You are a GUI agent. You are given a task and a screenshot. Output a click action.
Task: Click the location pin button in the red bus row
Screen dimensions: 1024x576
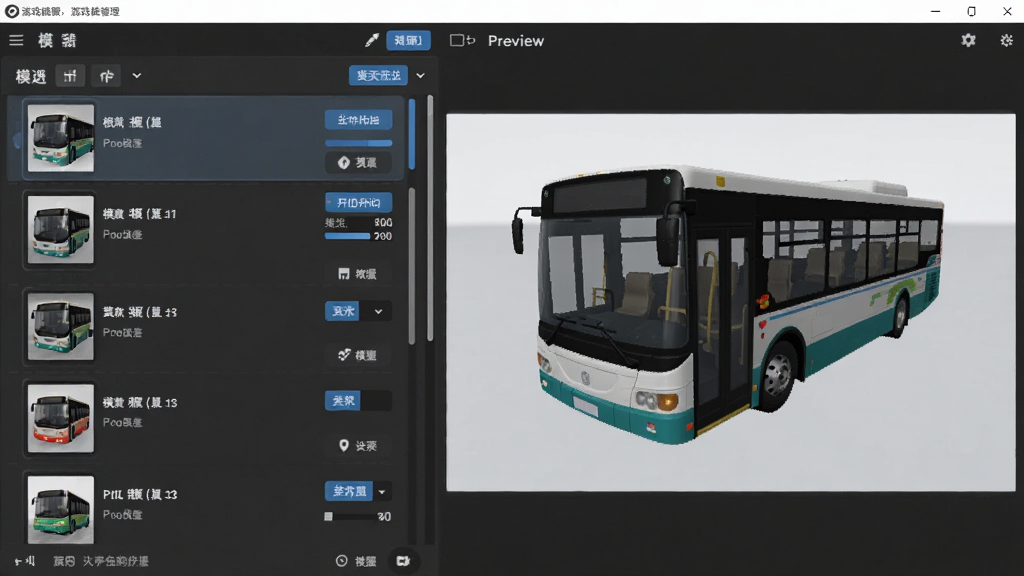pos(359,445)
